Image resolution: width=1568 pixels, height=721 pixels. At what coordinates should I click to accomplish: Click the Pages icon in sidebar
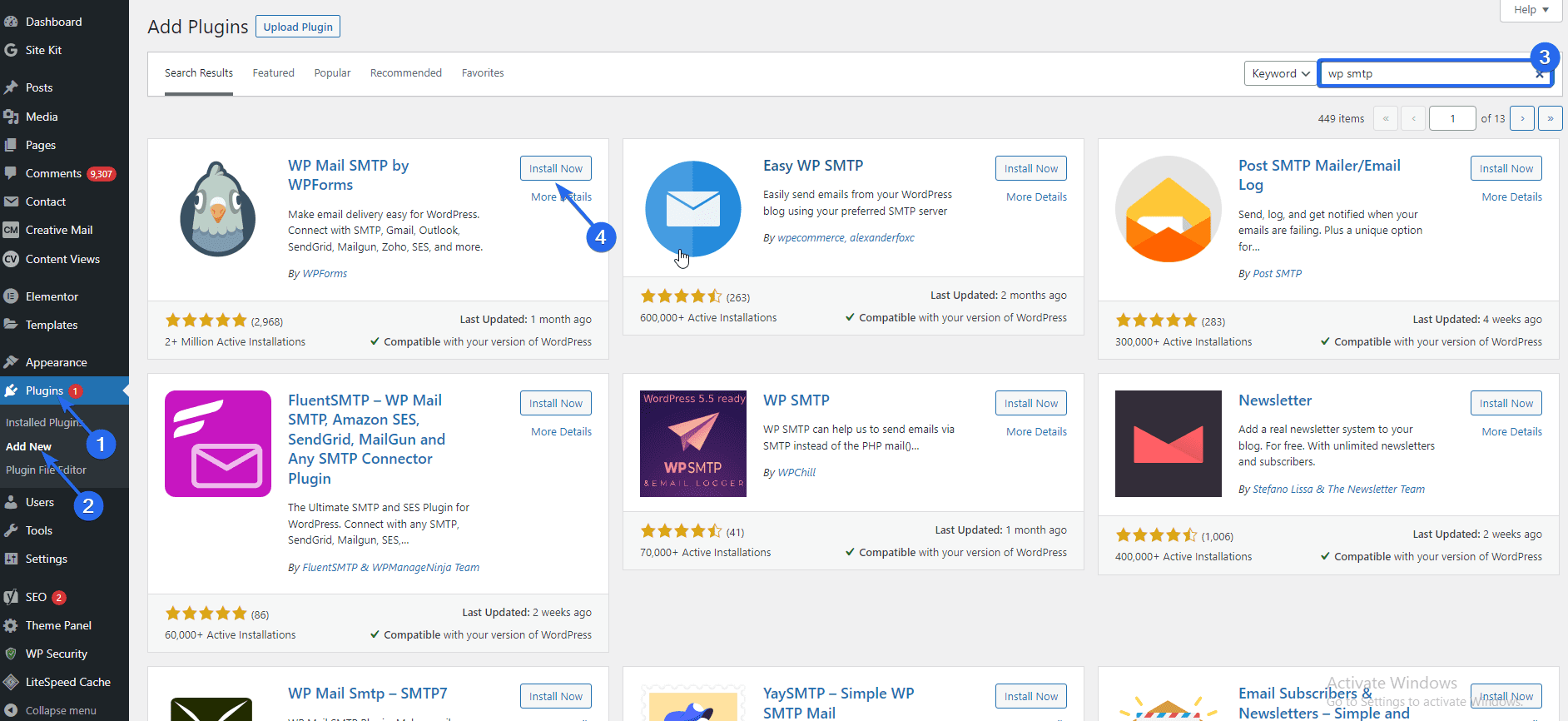point(11,145)
